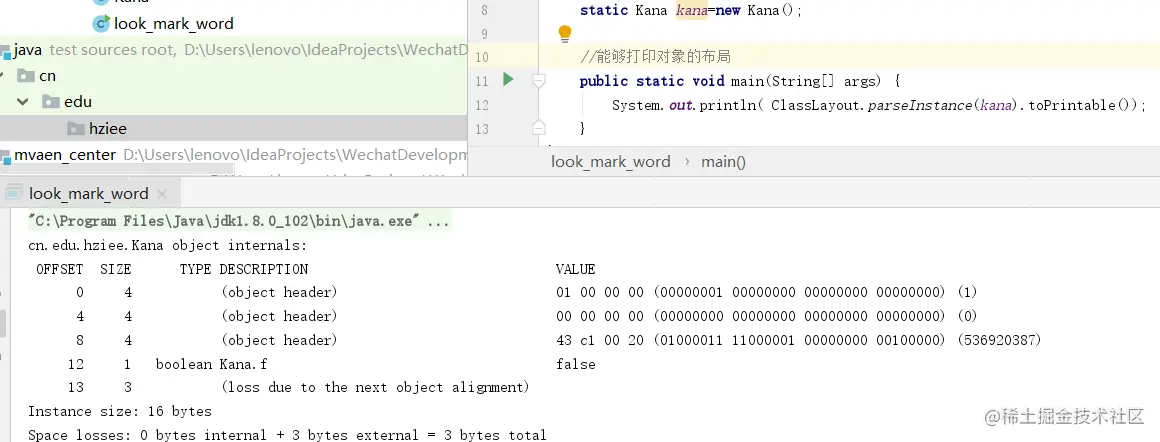
Task: Click the java.exe command line in console
Action: tap(238, 221)
